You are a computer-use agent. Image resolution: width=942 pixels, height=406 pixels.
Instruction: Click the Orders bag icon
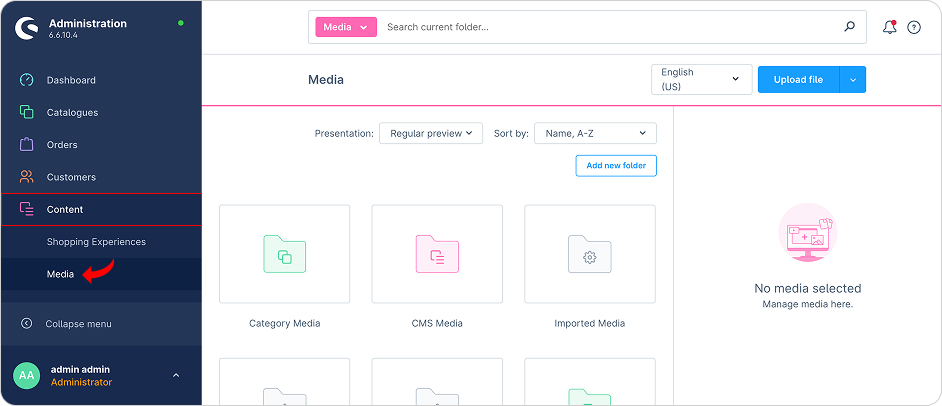(27, 145)
